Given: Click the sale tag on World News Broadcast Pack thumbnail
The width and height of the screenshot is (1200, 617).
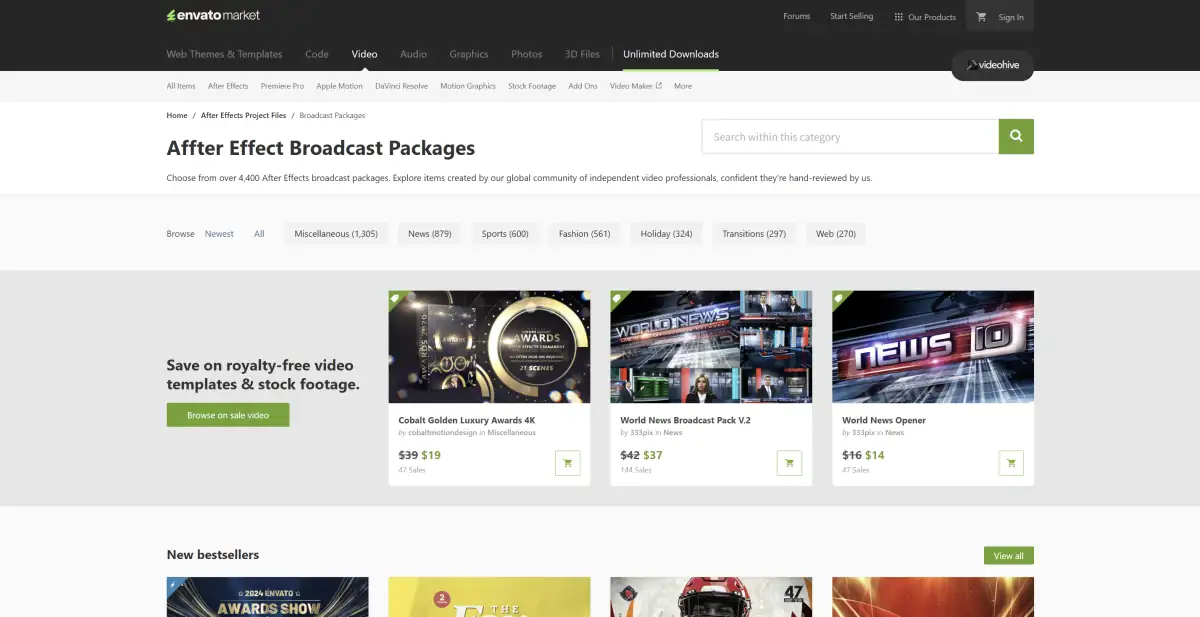Looking at the screenshot, I should click(x=618, y=298).
